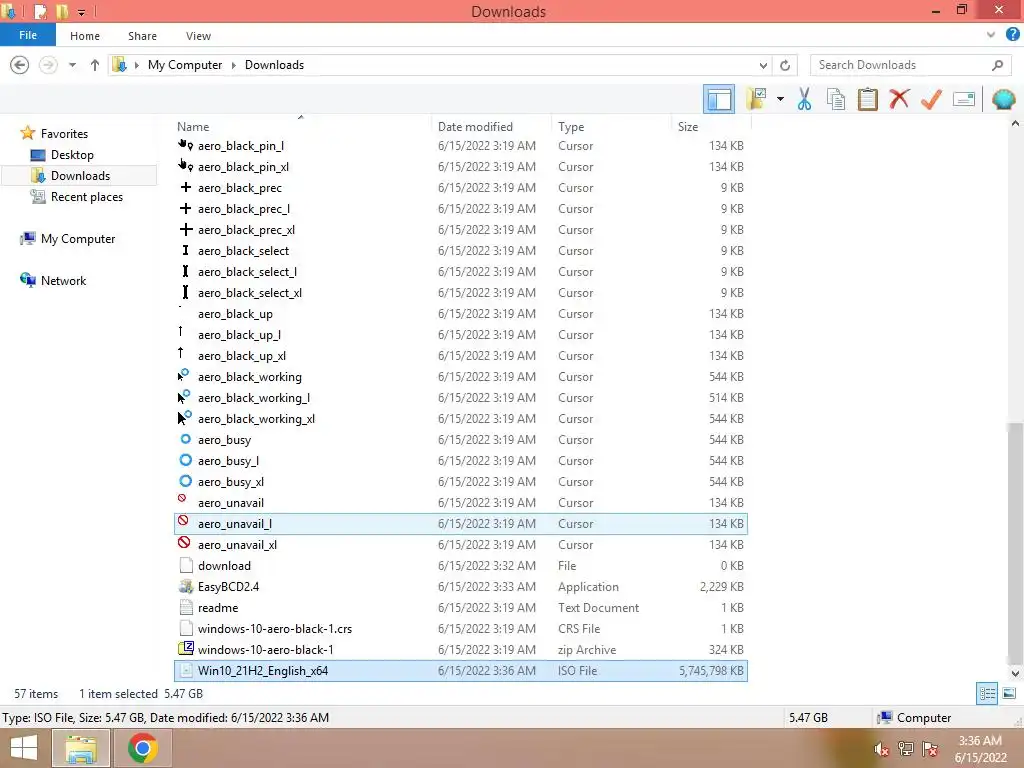Select Desktop in the navigation pane
Image resolution: width=1024 pixels, height=768 pixels.
[x=72, y=155]
